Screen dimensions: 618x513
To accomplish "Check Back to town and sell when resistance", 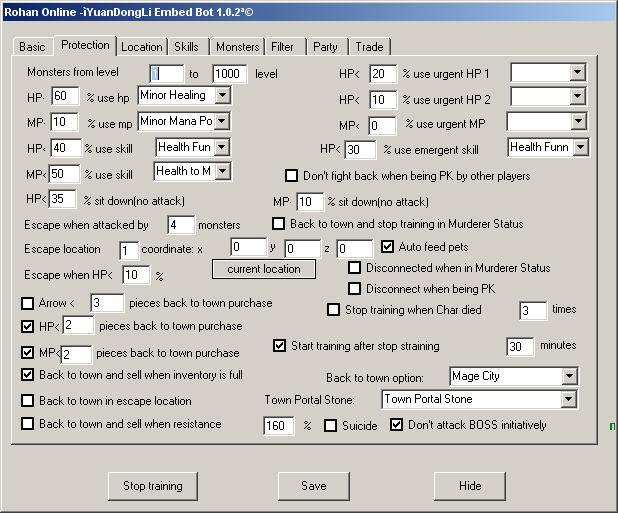I will (27, 424).
